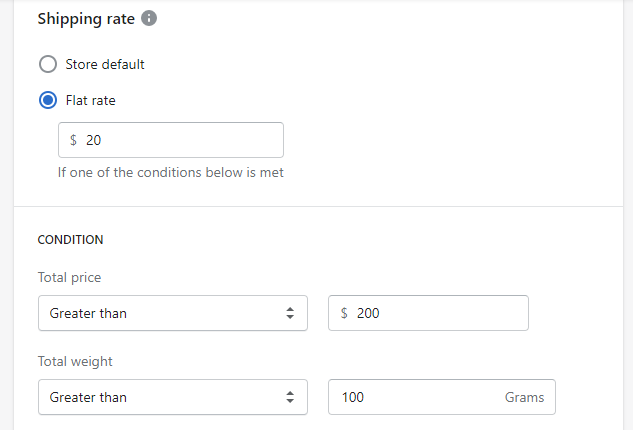This screenshot has height=430, width=633.
Task: Click the up-down arrows in Total price dropdown
Action: [x=290, y=313]
